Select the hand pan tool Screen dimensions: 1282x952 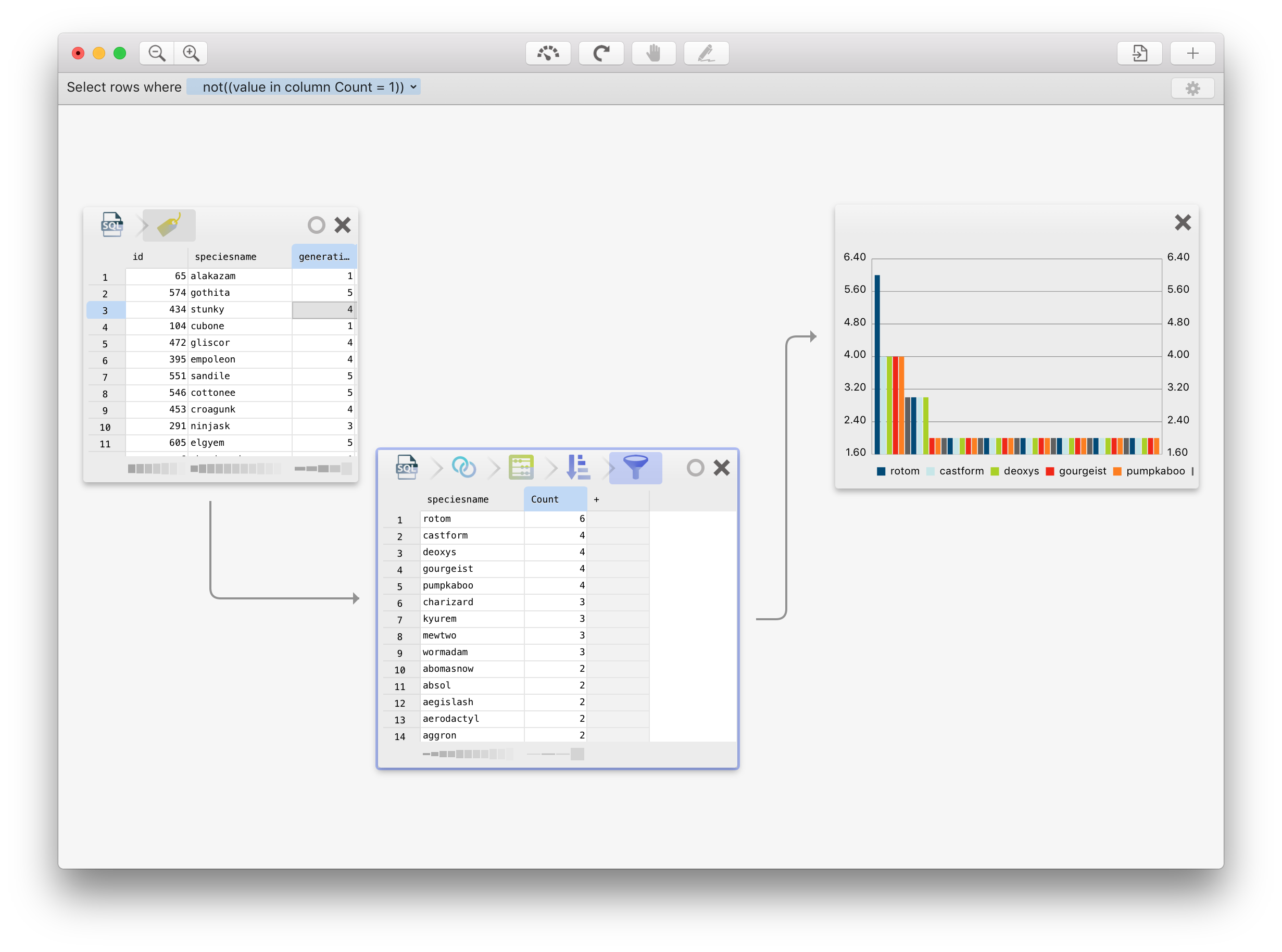[x=653, y=53]
